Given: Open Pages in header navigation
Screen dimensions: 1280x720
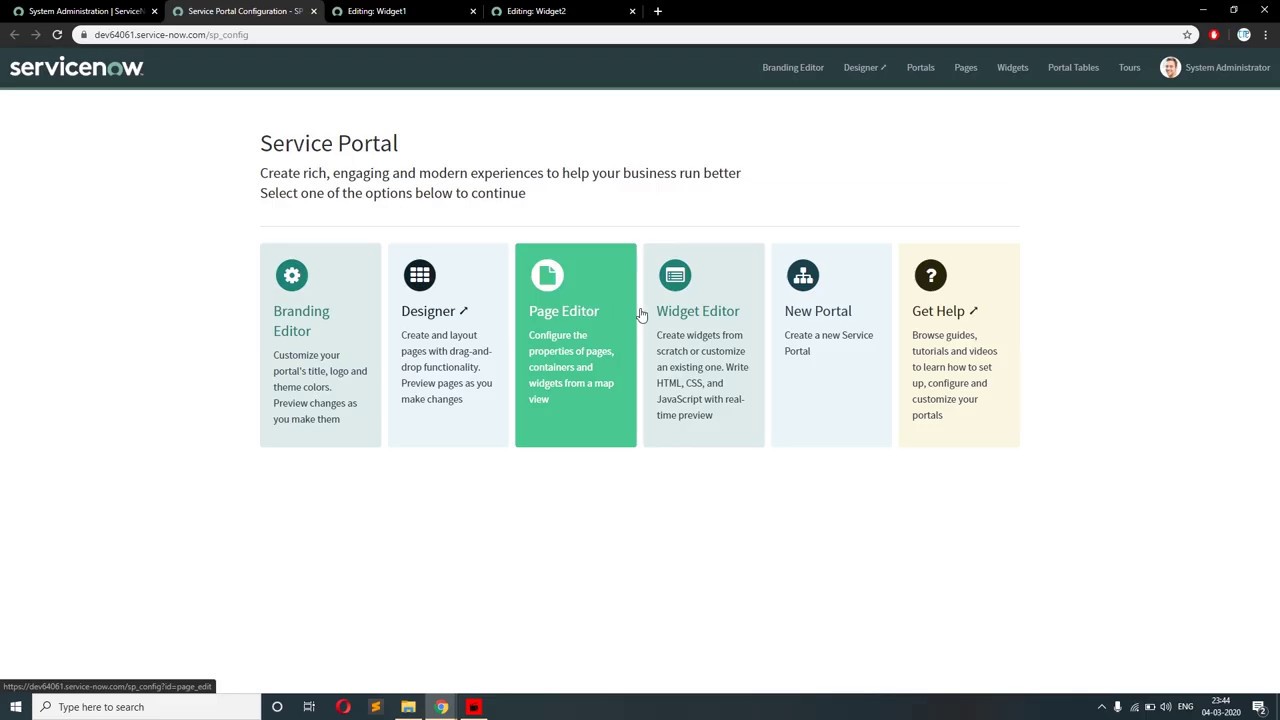Looking at the screenshot, I should 965,67.
